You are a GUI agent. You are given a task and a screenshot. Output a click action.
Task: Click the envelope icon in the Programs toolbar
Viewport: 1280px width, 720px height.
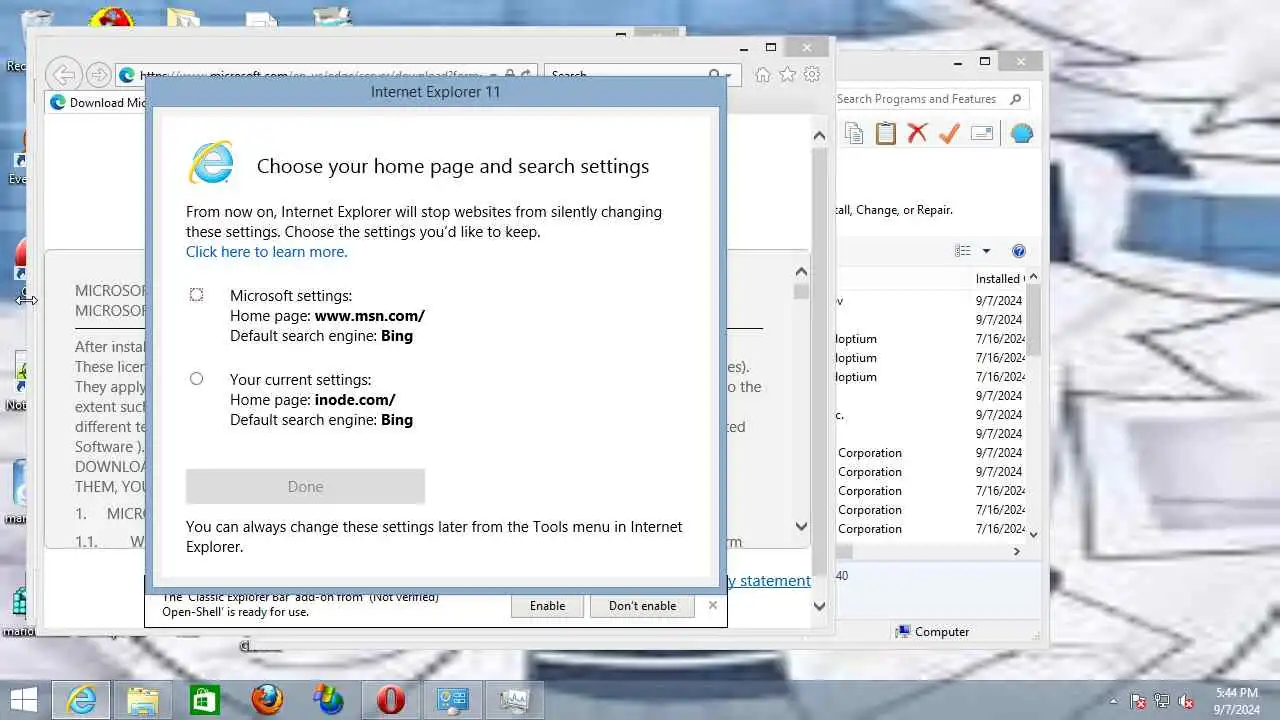[982, 133]
